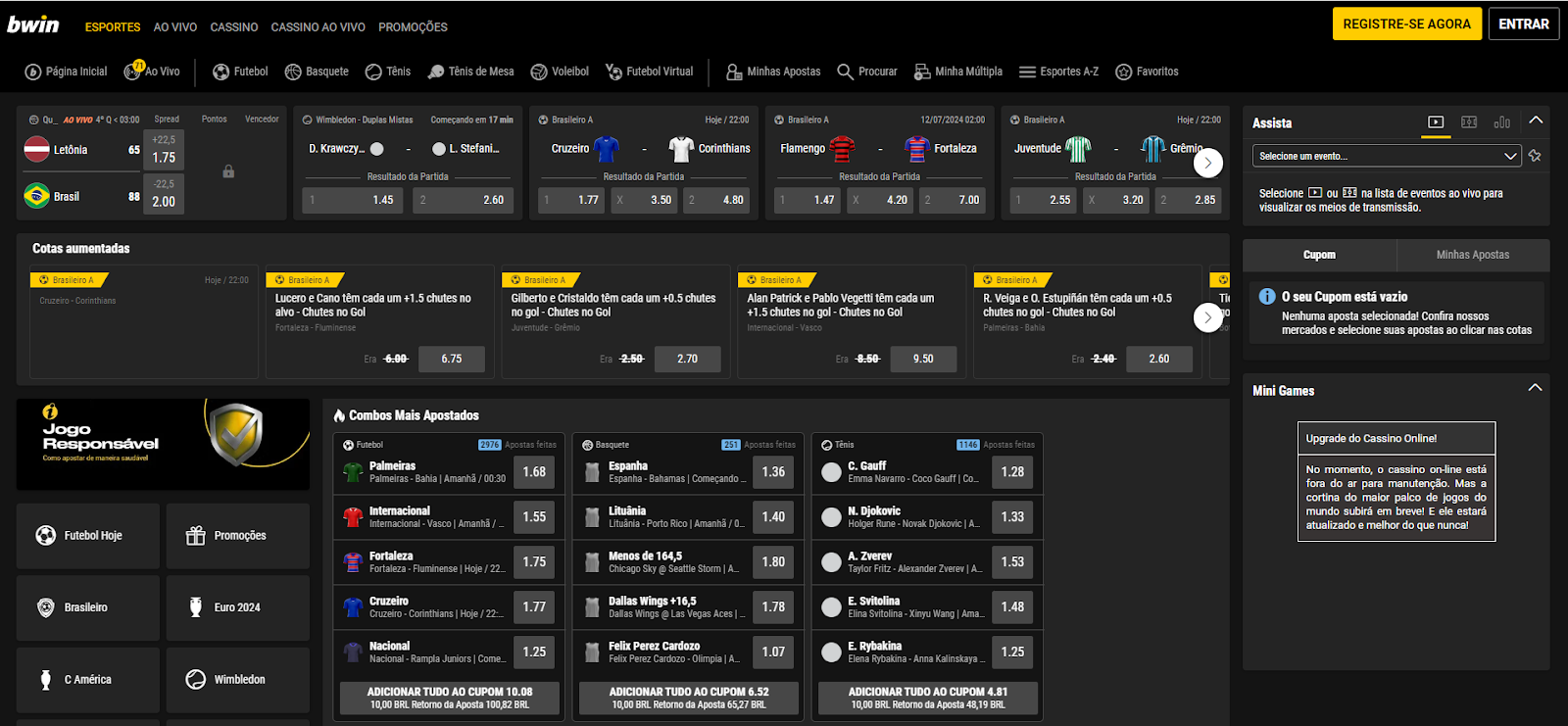This screenshot has width=1568, height=726.
Task: Open the Promoções gift tile
Action: 238,536
